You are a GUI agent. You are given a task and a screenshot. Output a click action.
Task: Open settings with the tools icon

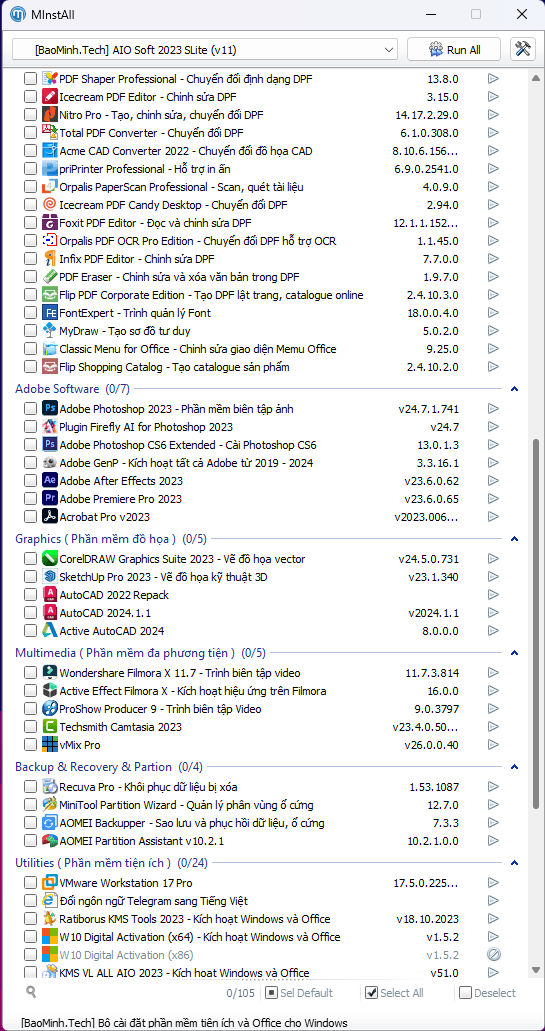click(x=523, y=49)
